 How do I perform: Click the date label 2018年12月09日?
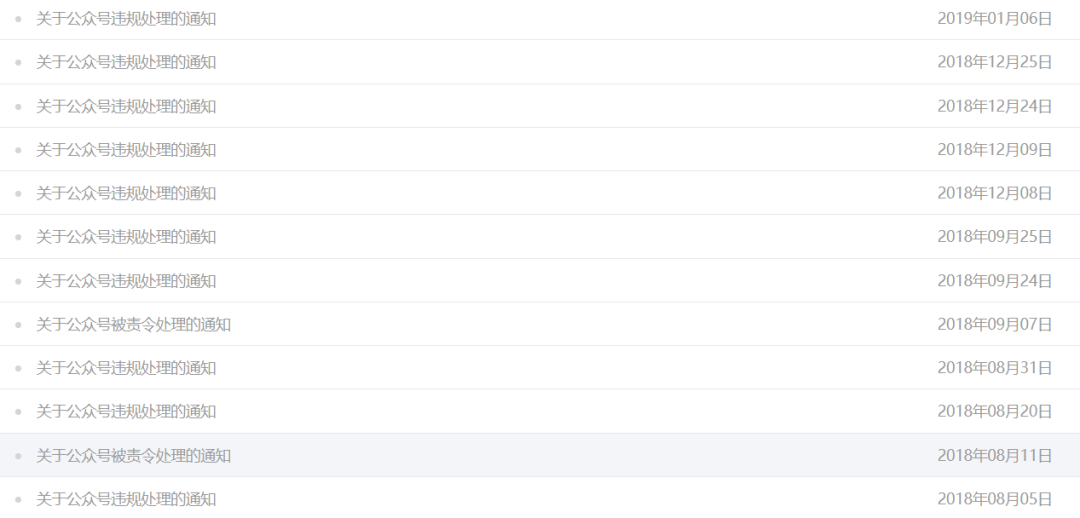[995, 149]
